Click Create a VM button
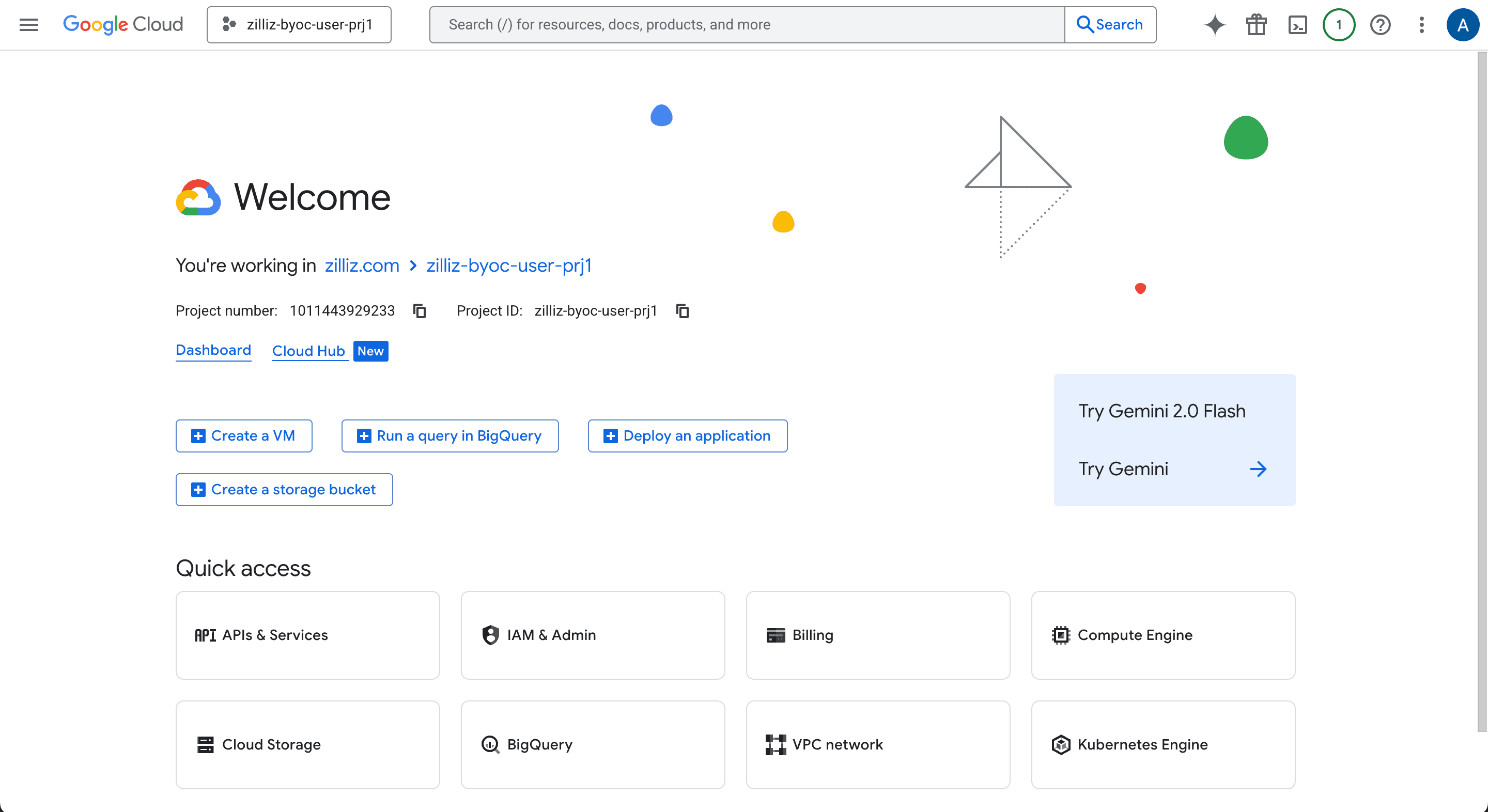This screenshot has width=1488, height=812. [x=244, y=436]
